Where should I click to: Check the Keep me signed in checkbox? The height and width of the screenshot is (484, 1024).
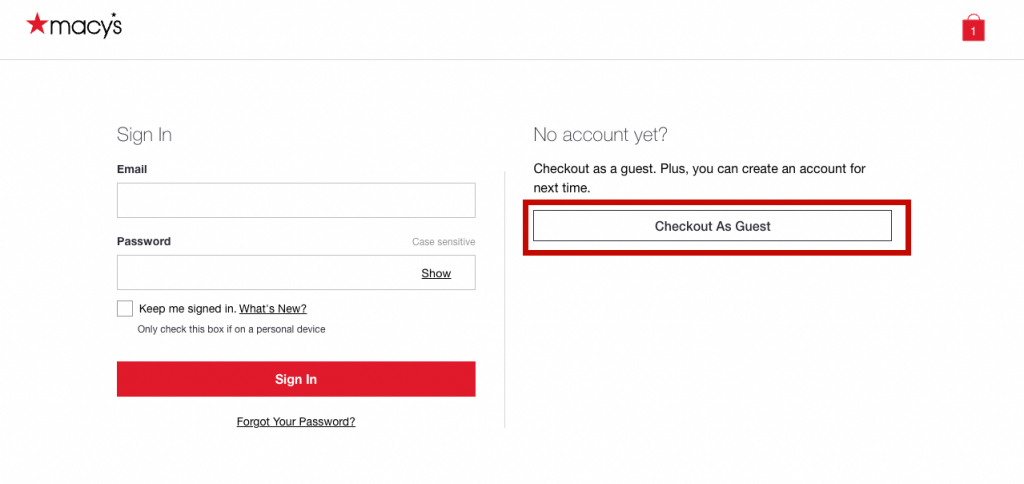pos(125,308)
